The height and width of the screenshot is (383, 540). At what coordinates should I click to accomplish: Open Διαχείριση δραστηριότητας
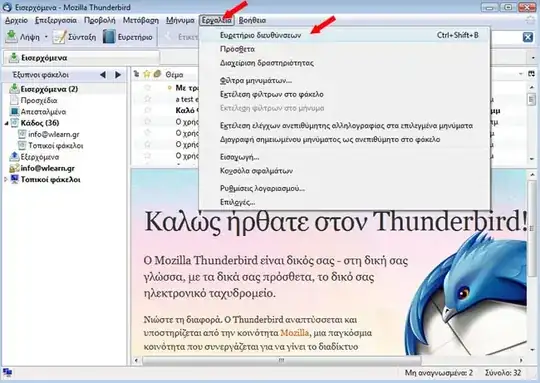tap(344, 63)
